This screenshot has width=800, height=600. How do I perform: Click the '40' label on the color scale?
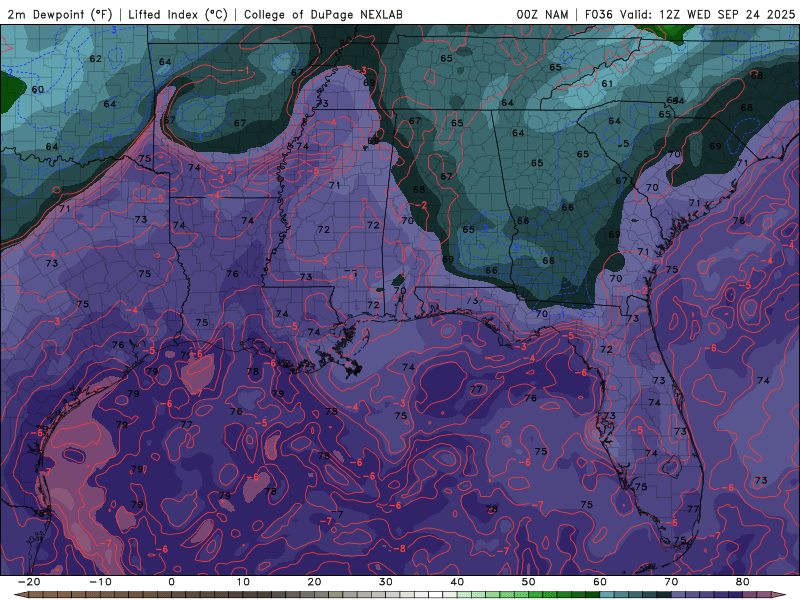coord(457,582)
